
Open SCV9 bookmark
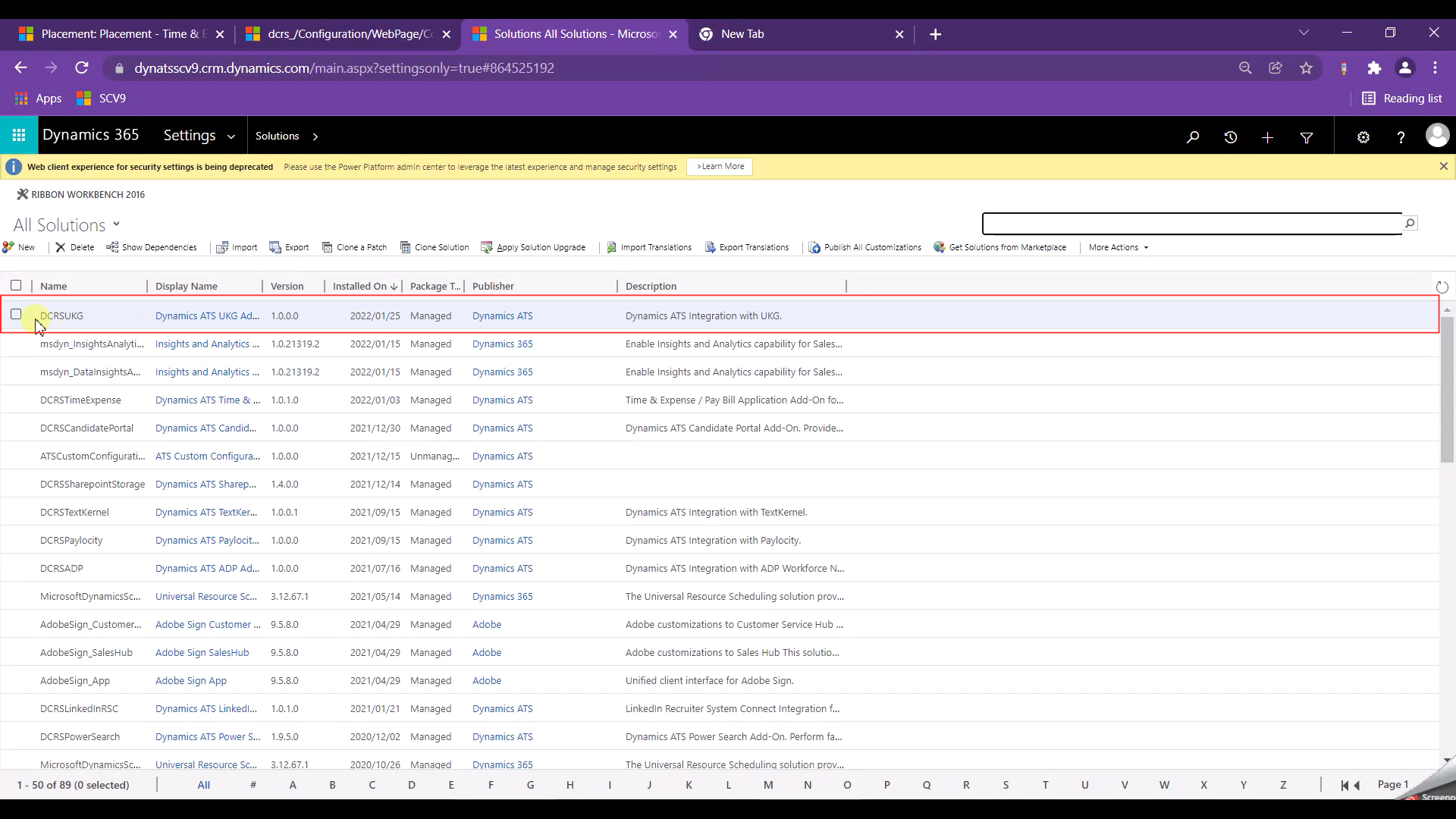point(102,99)
